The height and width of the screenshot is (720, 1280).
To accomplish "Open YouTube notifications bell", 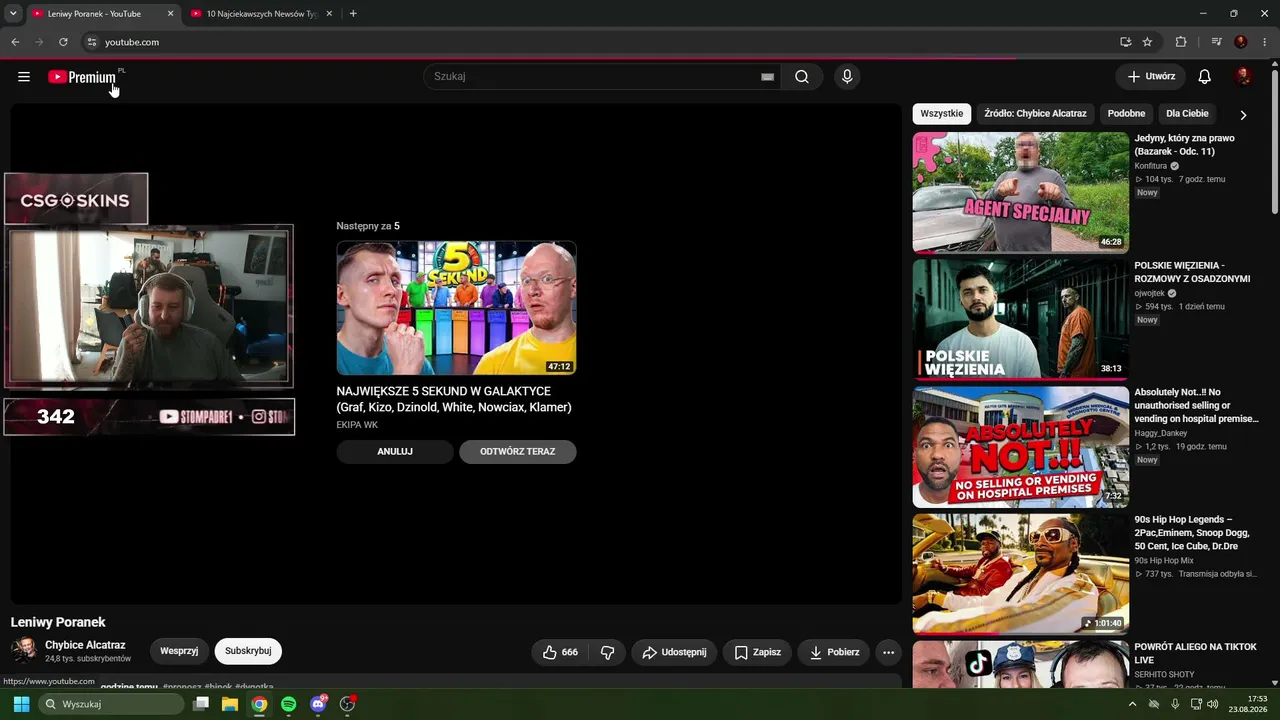I will click(x=1205, y=77).
